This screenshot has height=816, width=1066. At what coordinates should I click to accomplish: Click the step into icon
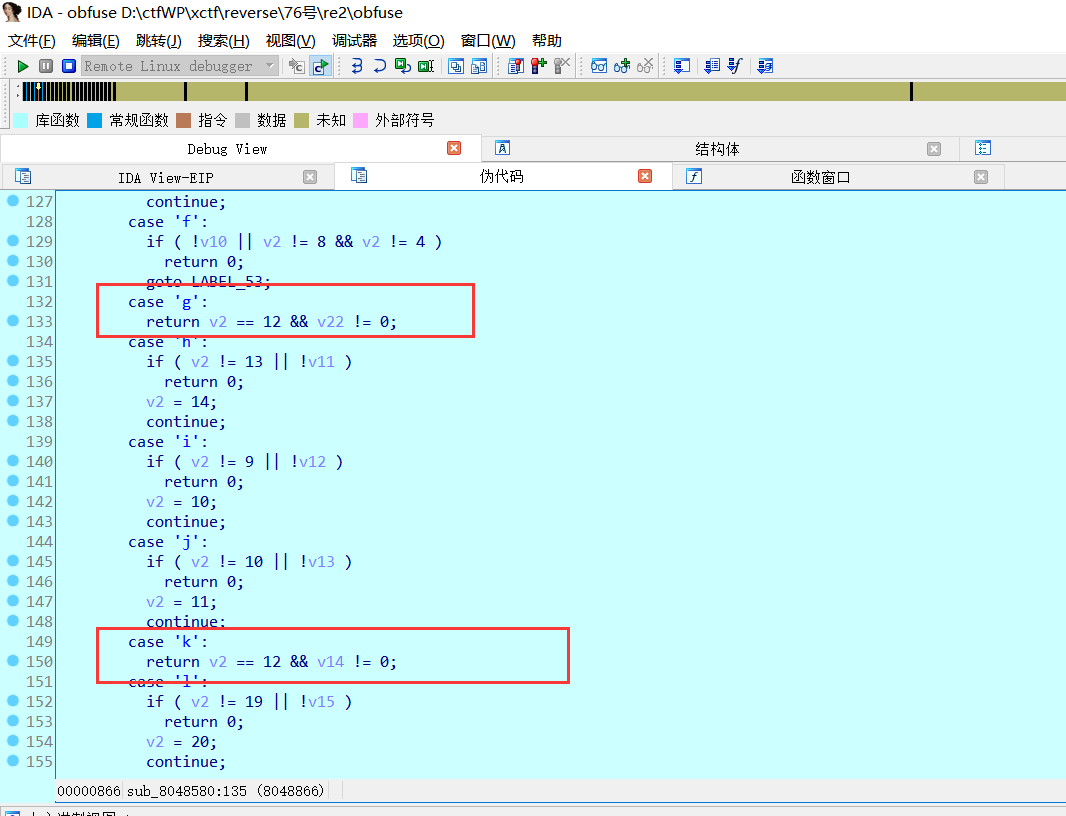(x=357, y=66)
